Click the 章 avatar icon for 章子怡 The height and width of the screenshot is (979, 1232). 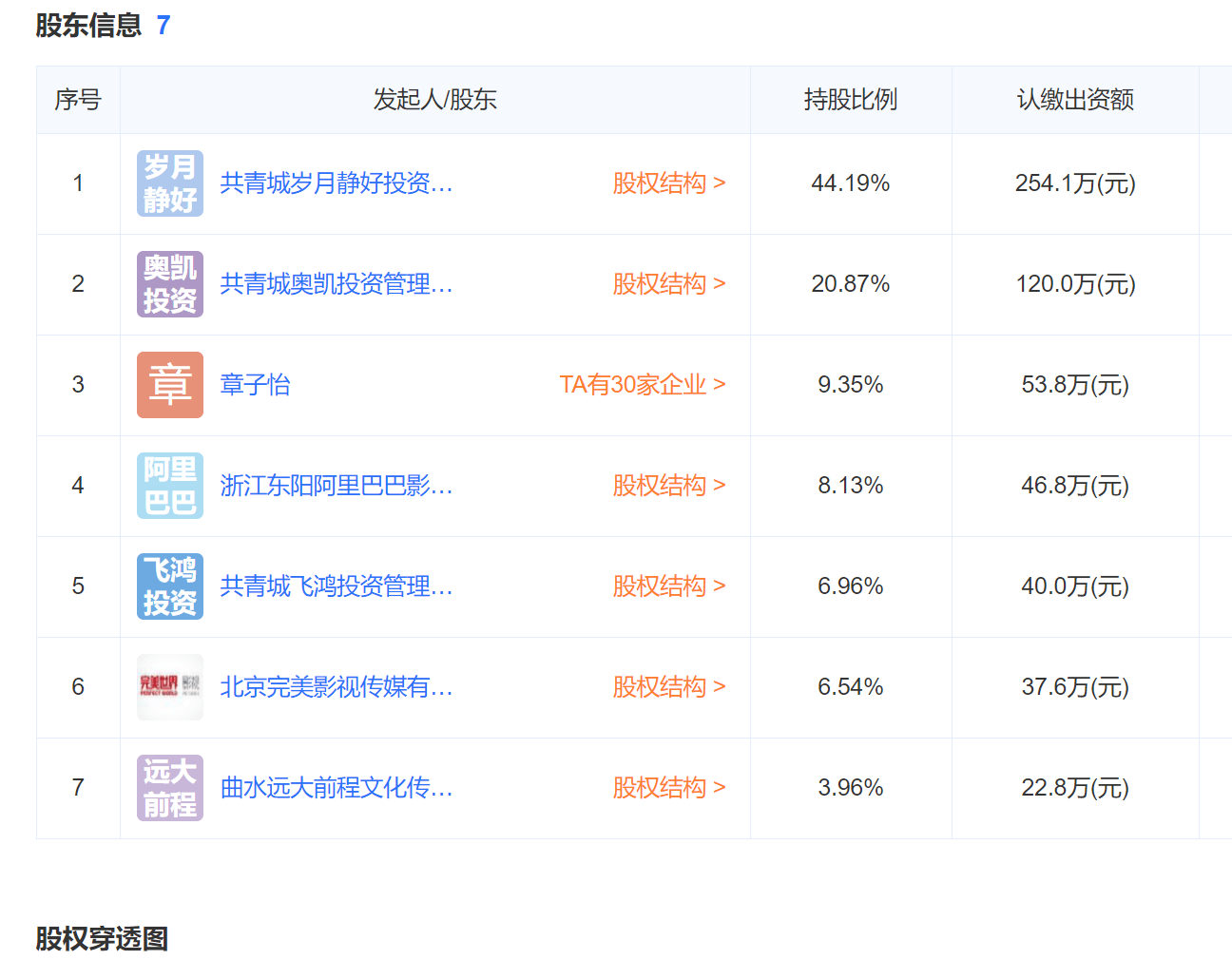pos(170,385)
